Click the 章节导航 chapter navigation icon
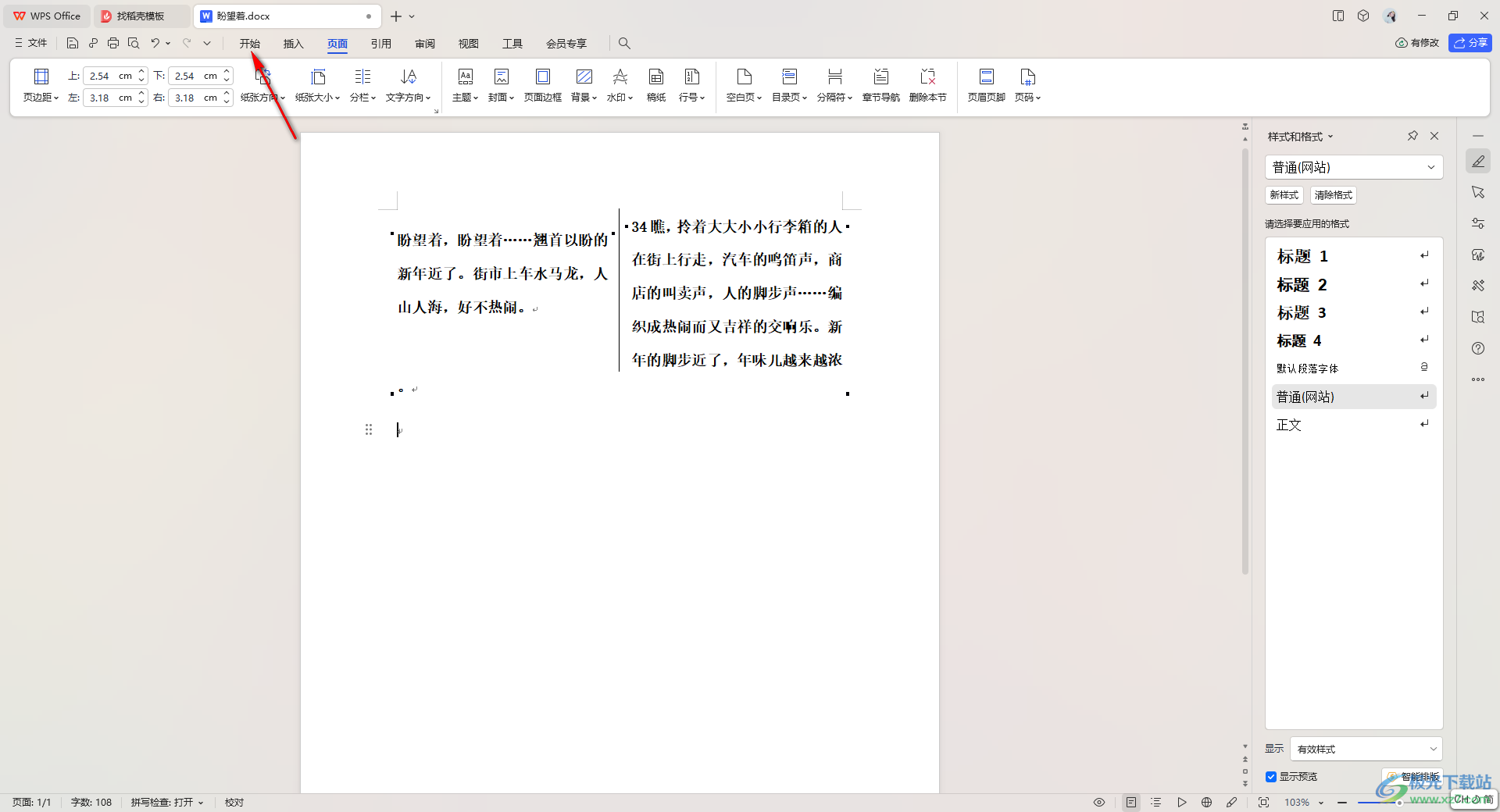 point(880,85)
